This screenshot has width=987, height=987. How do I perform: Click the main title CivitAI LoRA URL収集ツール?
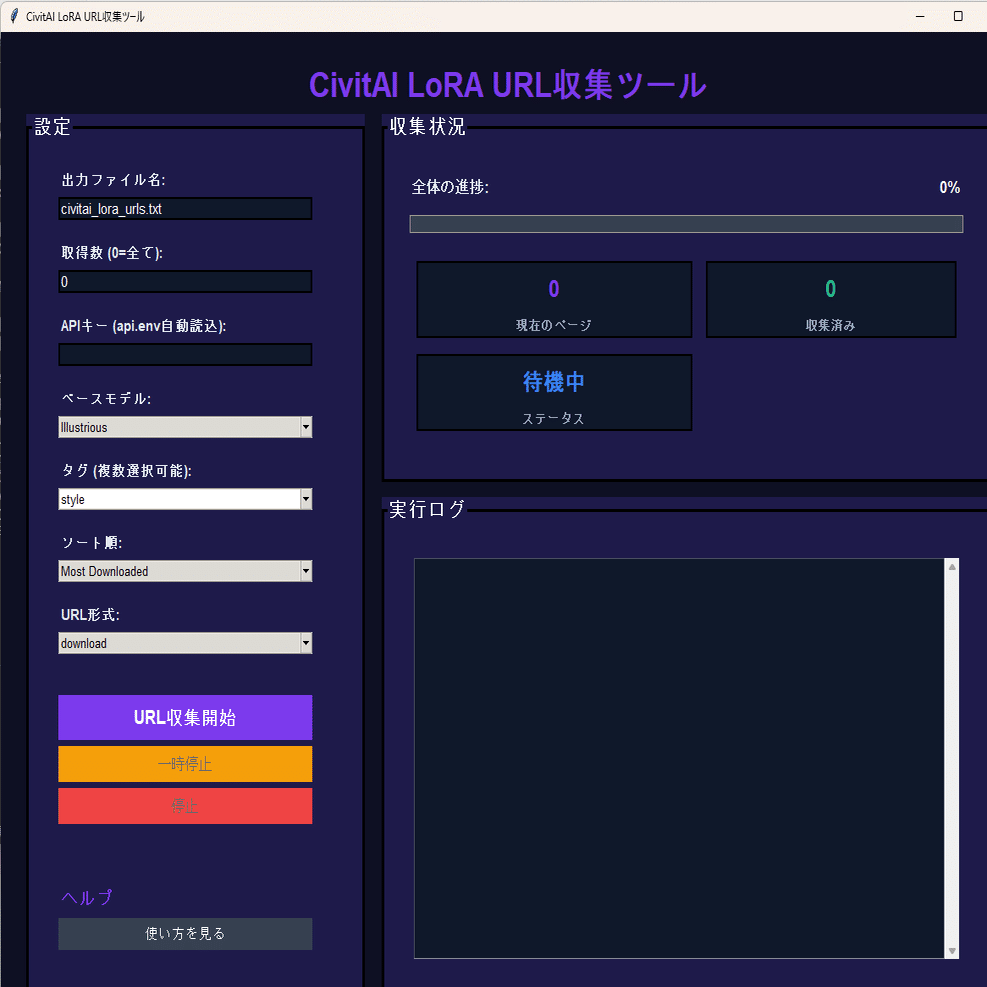click(x=507, y=85)
